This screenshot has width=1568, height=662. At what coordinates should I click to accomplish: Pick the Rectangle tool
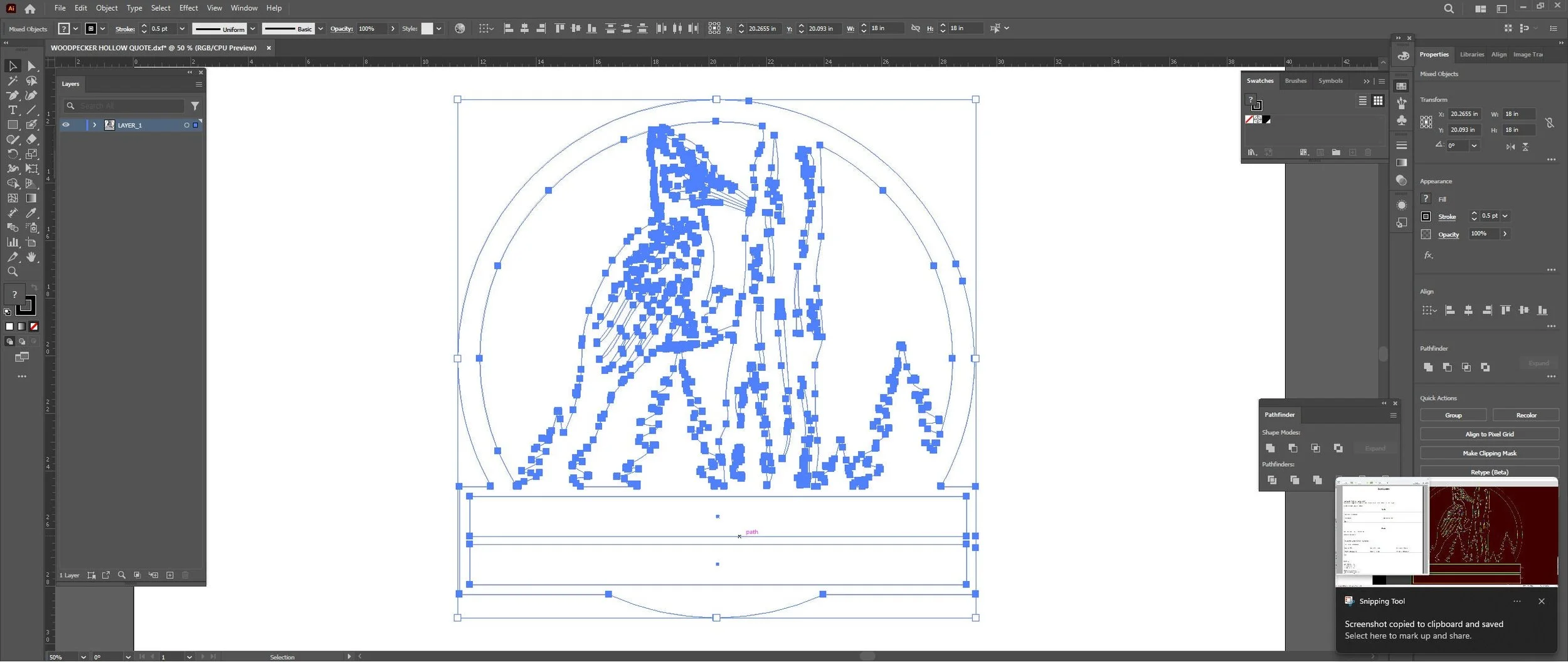tap(13, 125)
